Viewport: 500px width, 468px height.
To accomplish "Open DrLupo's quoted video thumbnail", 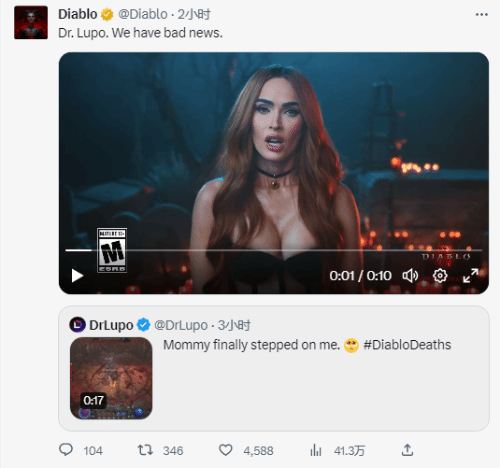I will (x=111, y=378).
